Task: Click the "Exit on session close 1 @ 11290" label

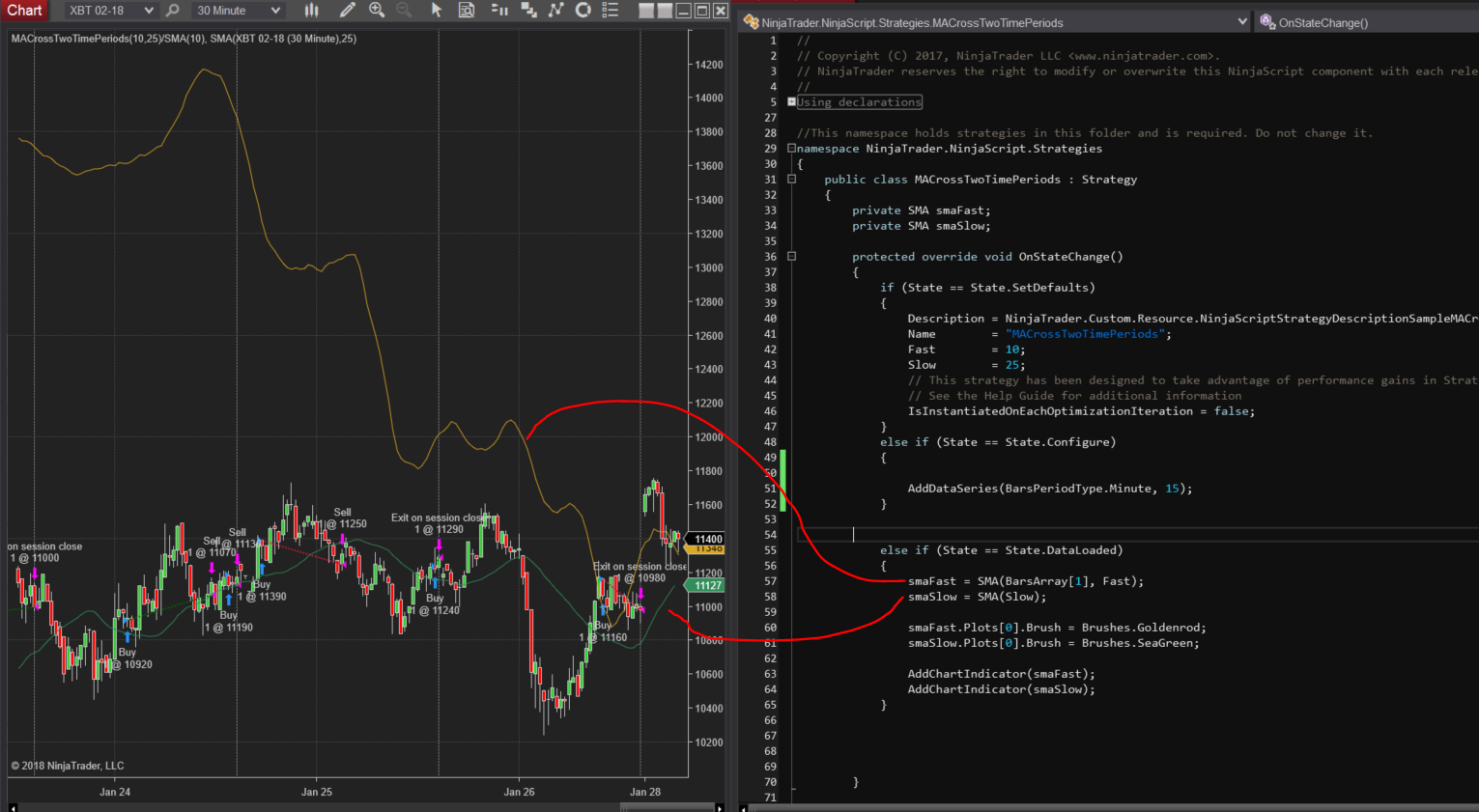Action: click(438, 523)
